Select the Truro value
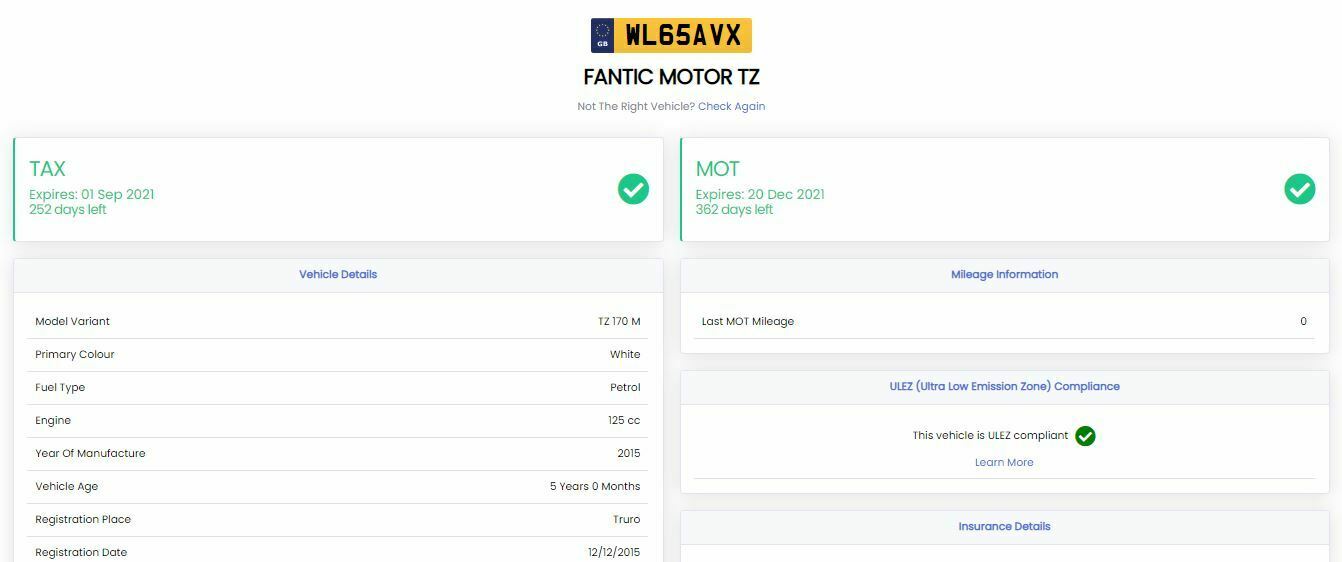Screen dimensions: 1342x562 click(627, 519)
